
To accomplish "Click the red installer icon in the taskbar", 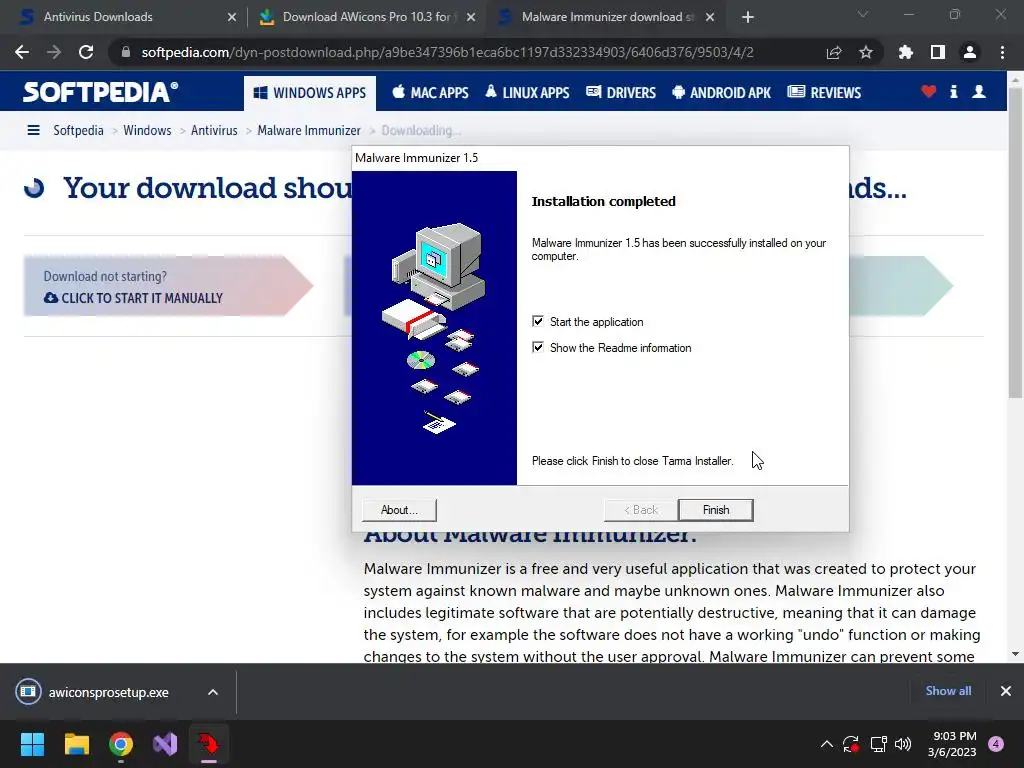I will (x=209, y=744).
